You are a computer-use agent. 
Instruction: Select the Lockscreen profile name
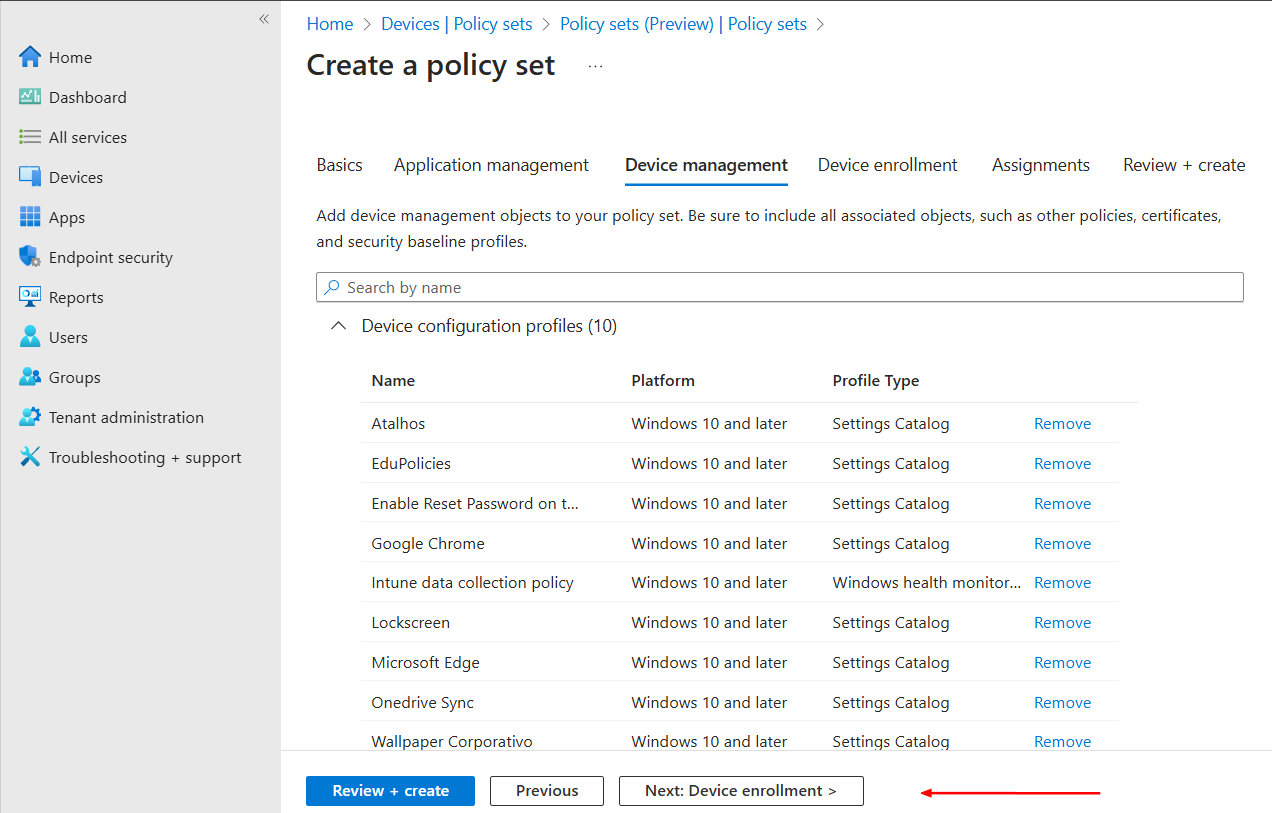(411, 623)
